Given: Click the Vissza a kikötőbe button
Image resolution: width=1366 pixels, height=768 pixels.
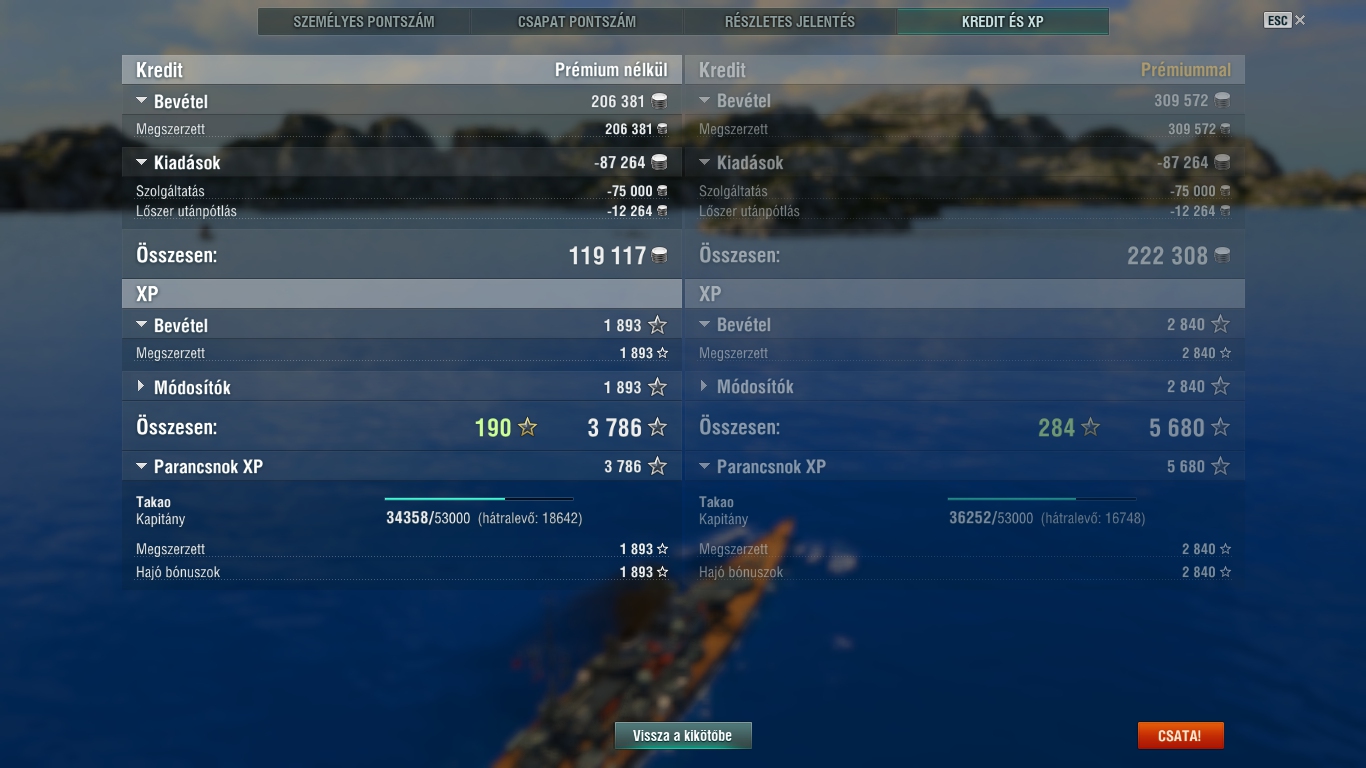Looking at the screenshot, I should [x=683, y=736].
